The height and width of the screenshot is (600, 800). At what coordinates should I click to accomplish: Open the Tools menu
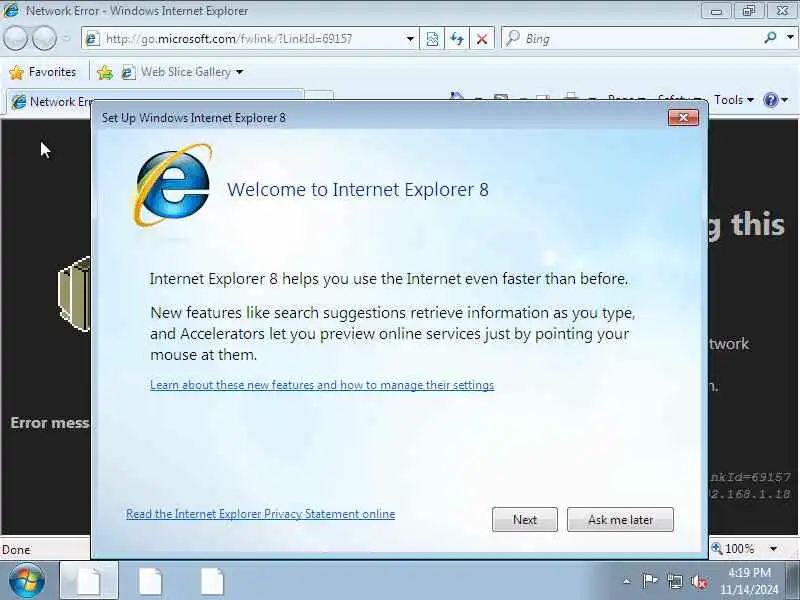click(x=734, y=100)
